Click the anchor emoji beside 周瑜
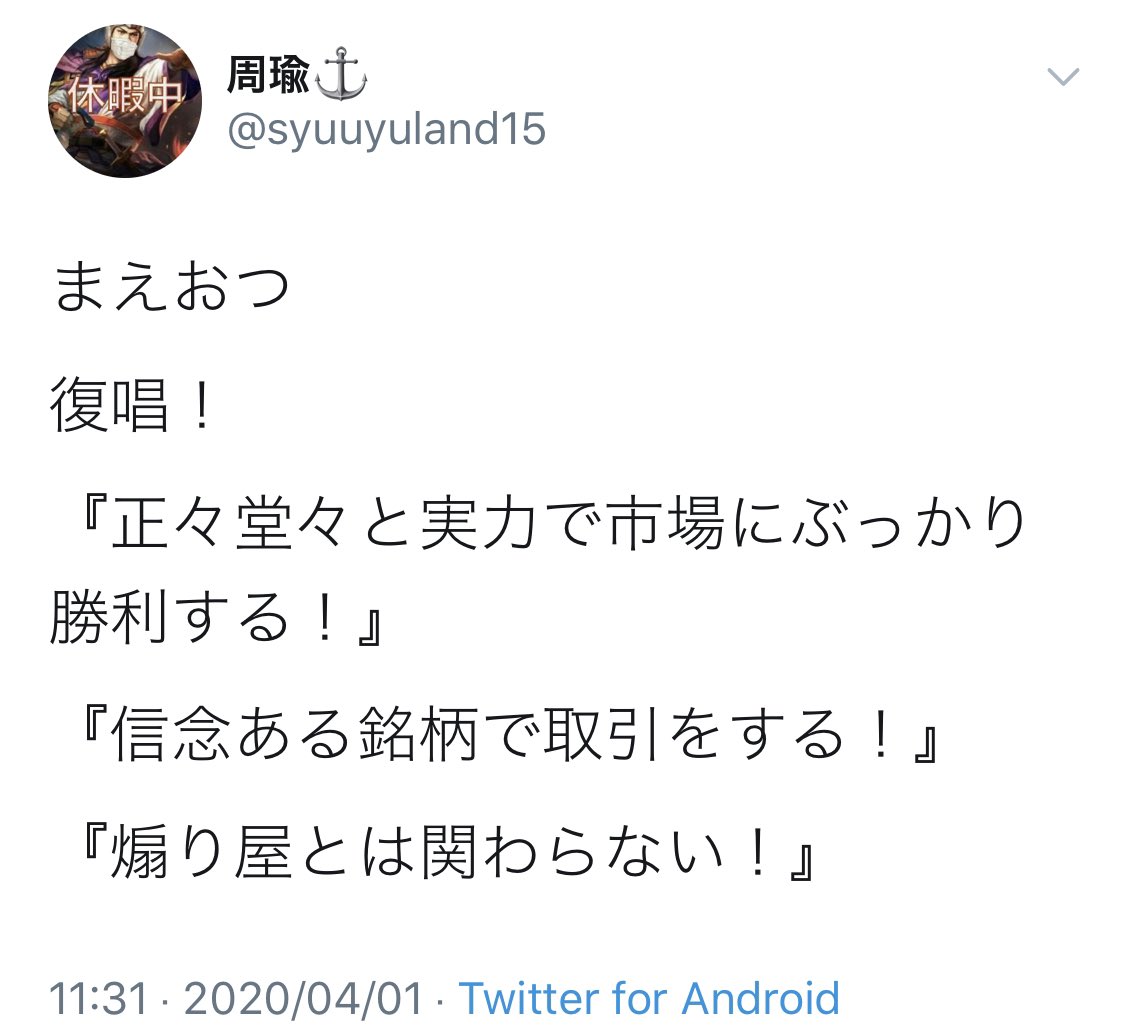This screenshot has width=1125, height=1033. coord(342,74)
